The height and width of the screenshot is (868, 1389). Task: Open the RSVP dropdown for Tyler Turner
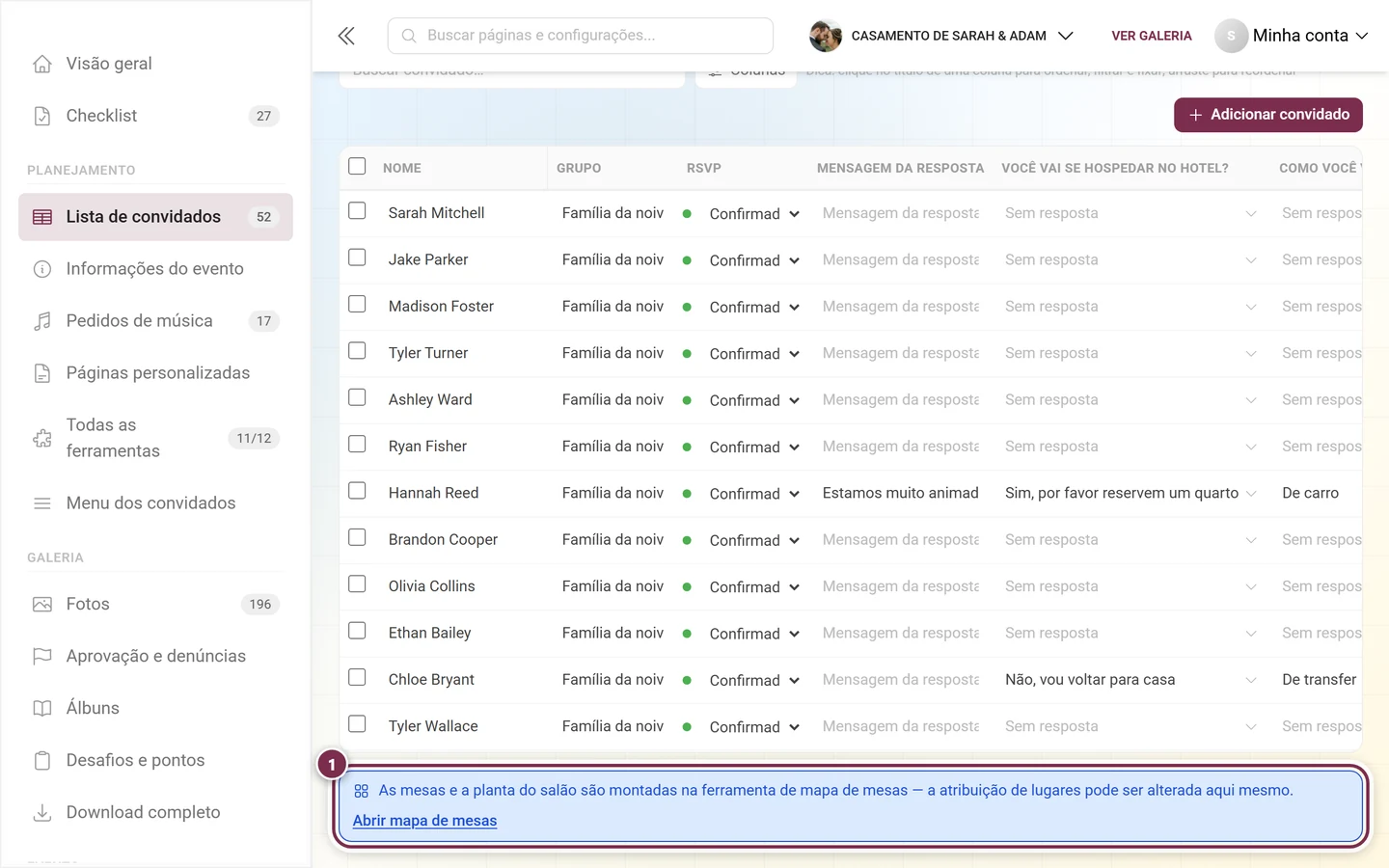754,354
